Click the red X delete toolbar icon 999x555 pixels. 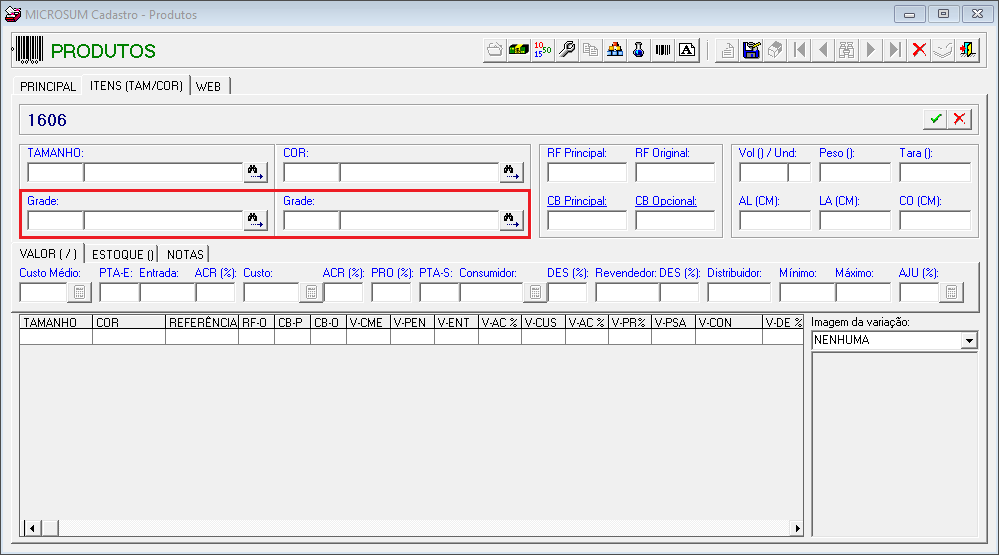[x=919, y=50]
